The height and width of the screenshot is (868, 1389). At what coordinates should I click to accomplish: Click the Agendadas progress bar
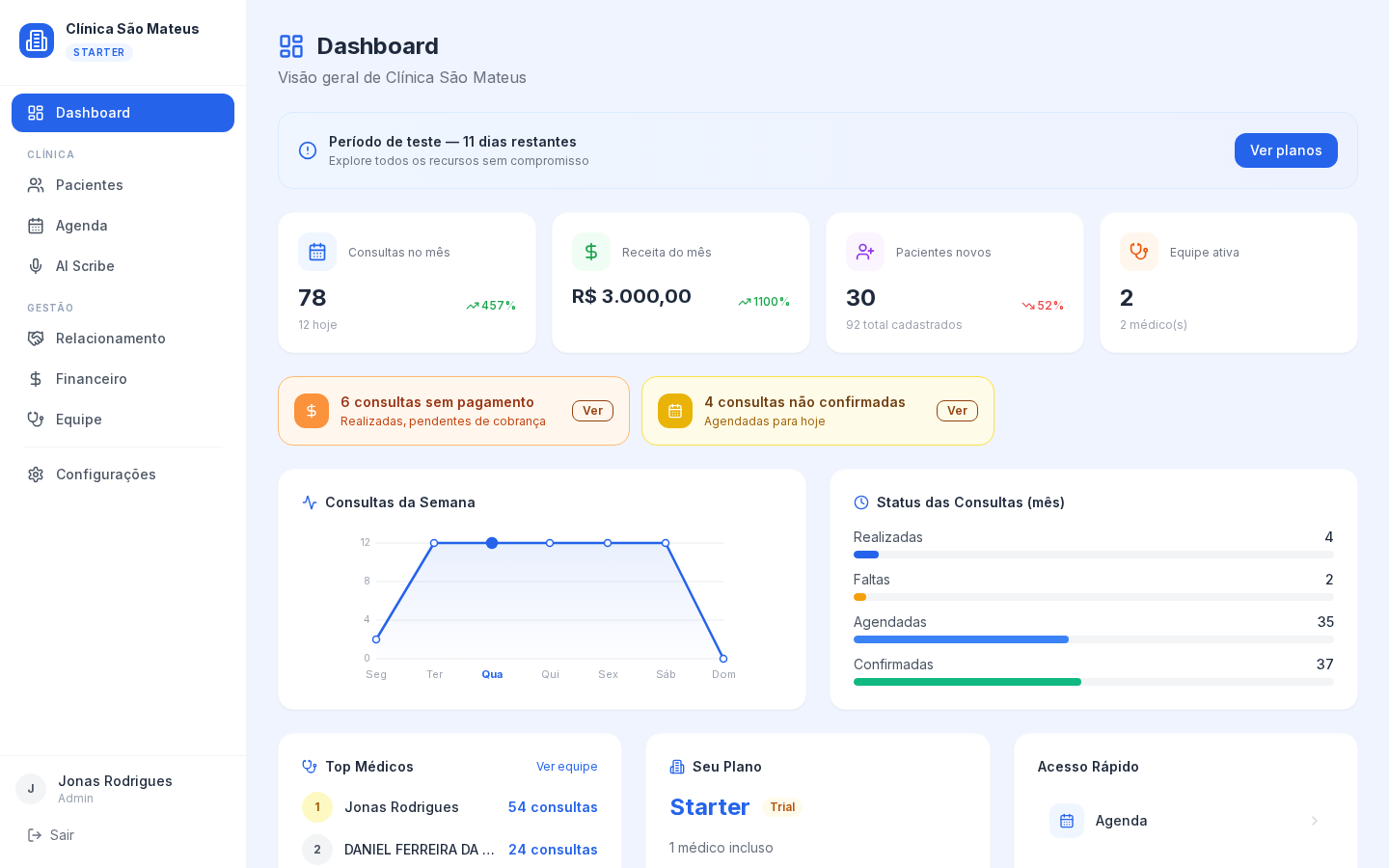[1094, 639]
